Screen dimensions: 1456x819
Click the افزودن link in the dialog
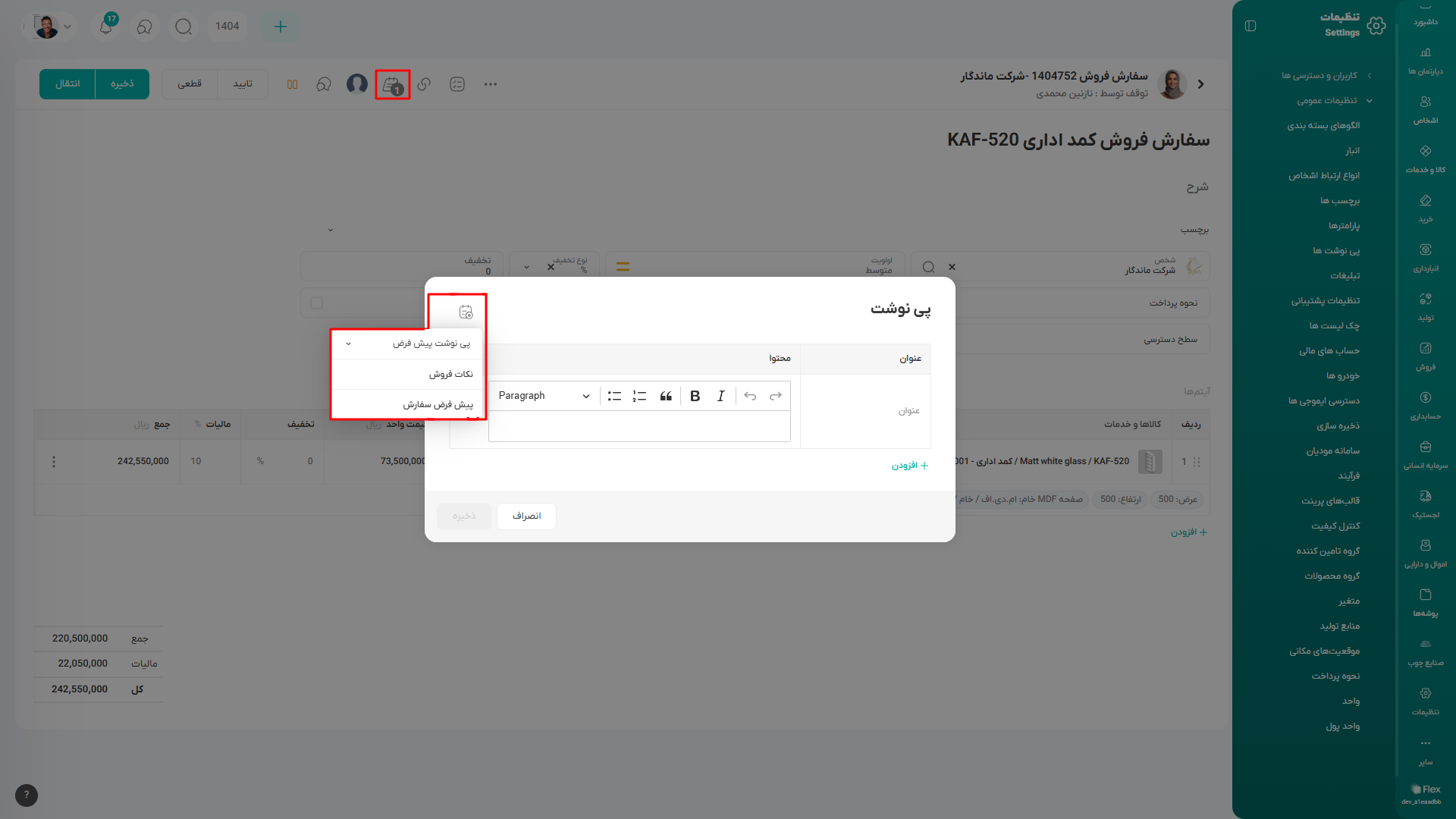(909, 466)
